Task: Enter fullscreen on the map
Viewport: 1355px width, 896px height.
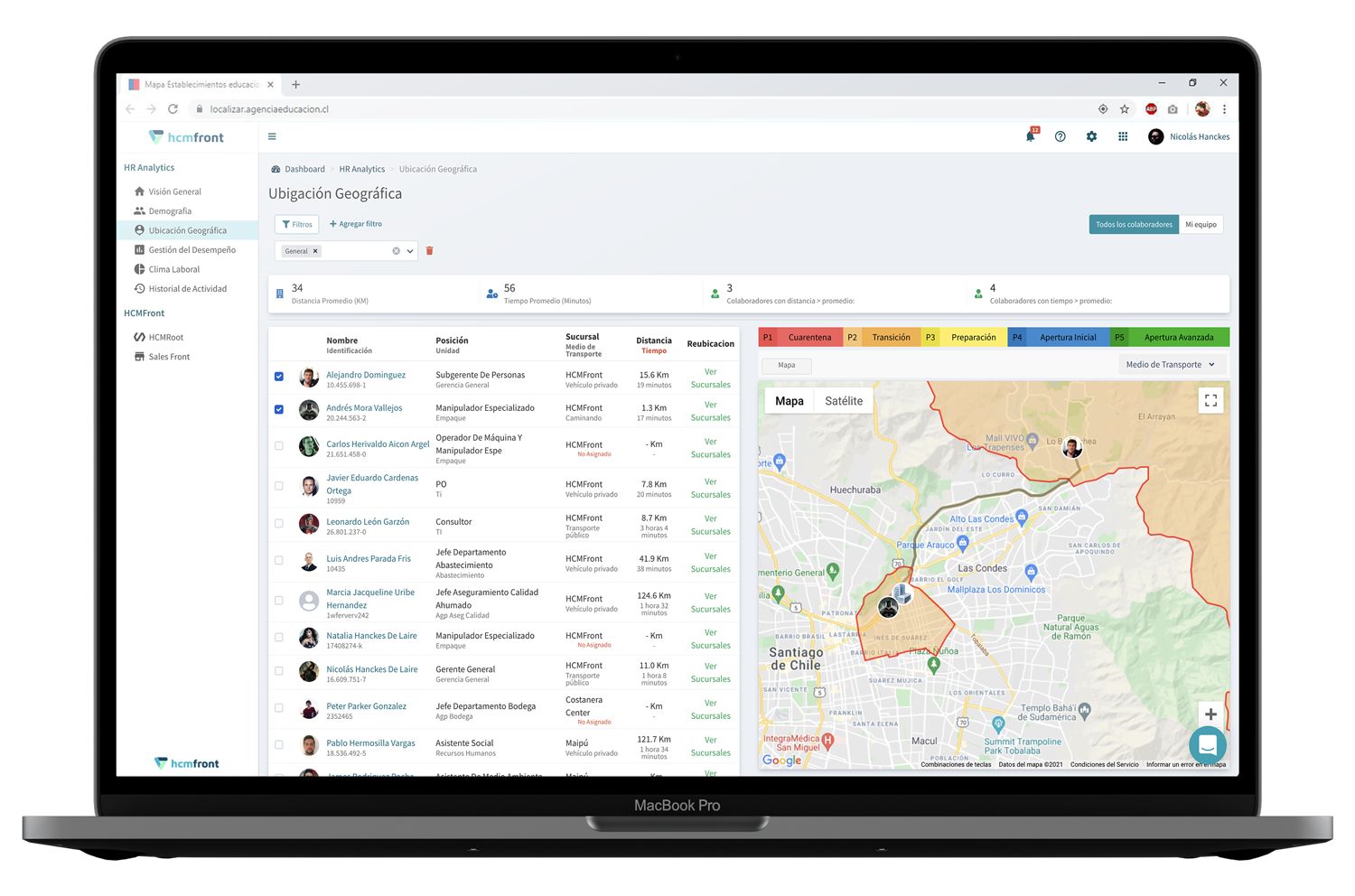Action: (x=1210, y=400)
